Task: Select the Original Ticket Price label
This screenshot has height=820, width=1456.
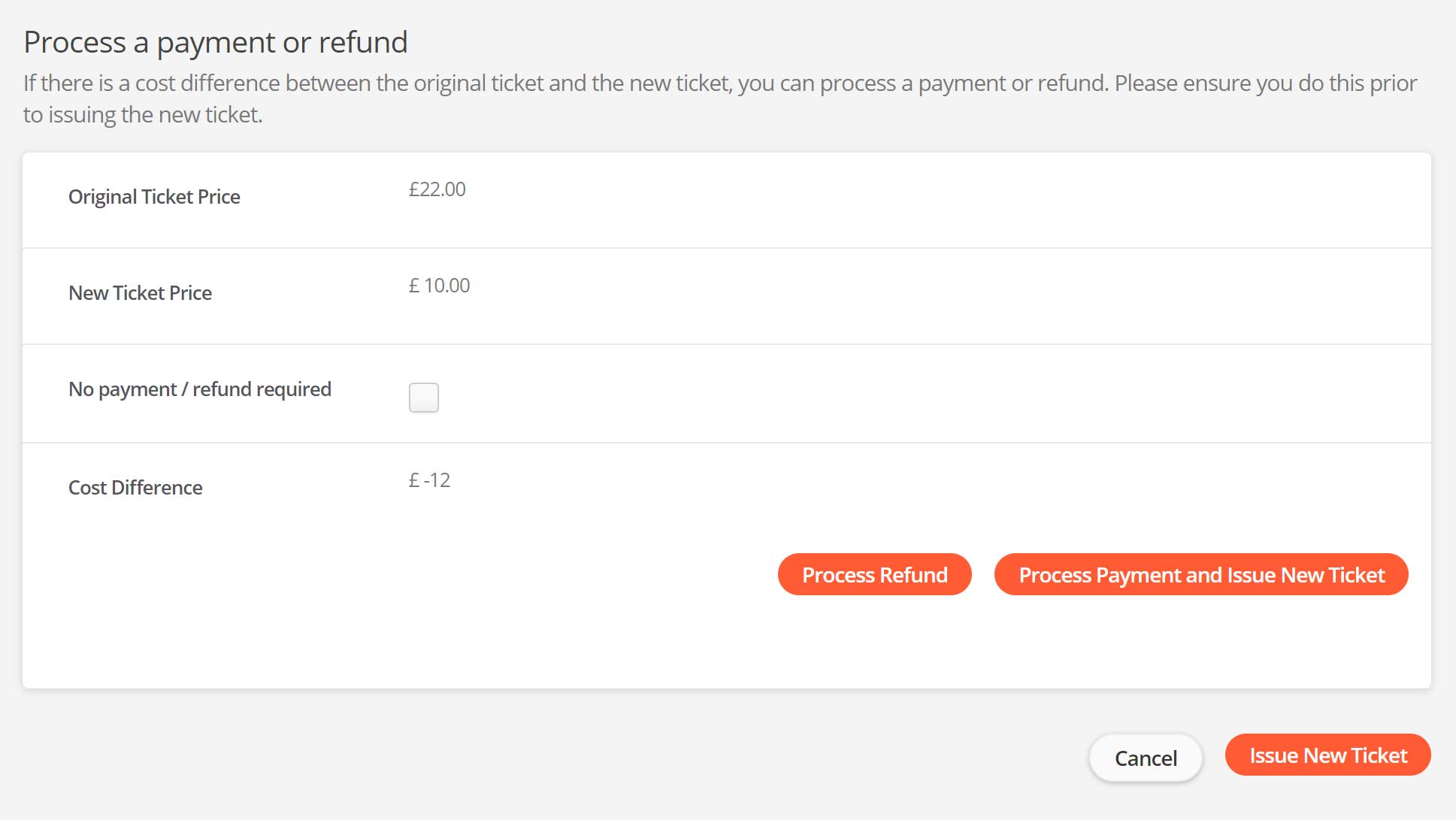Action: tap(154, 197)
